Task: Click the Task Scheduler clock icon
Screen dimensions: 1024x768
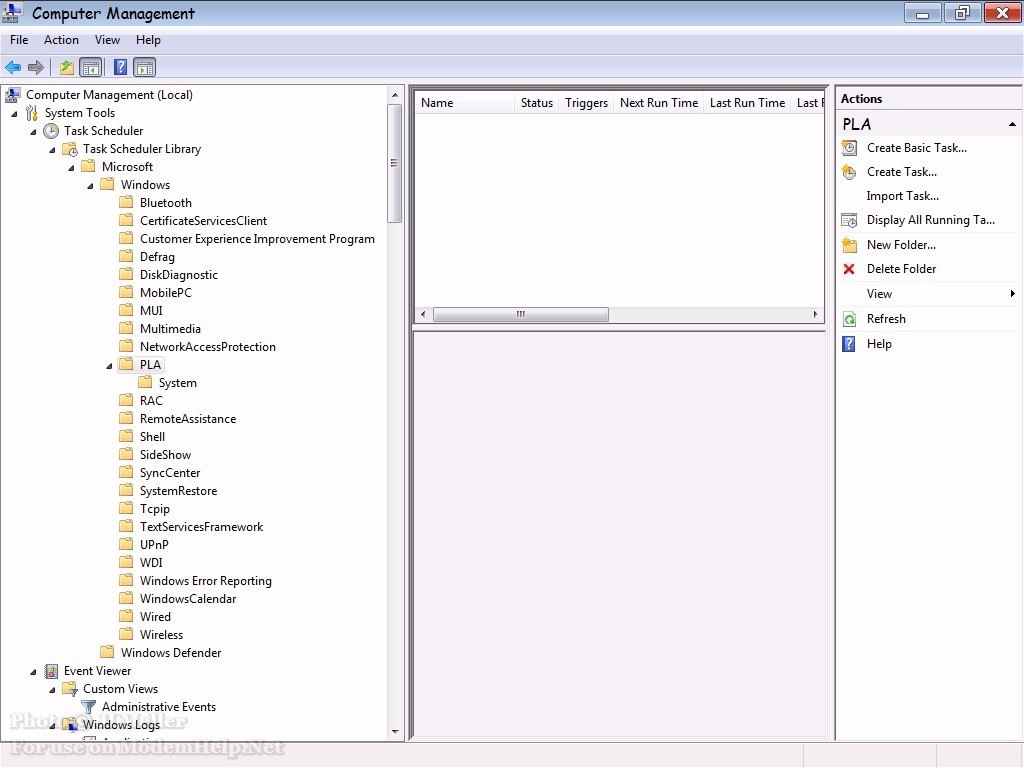Action: tap(51, 131)
